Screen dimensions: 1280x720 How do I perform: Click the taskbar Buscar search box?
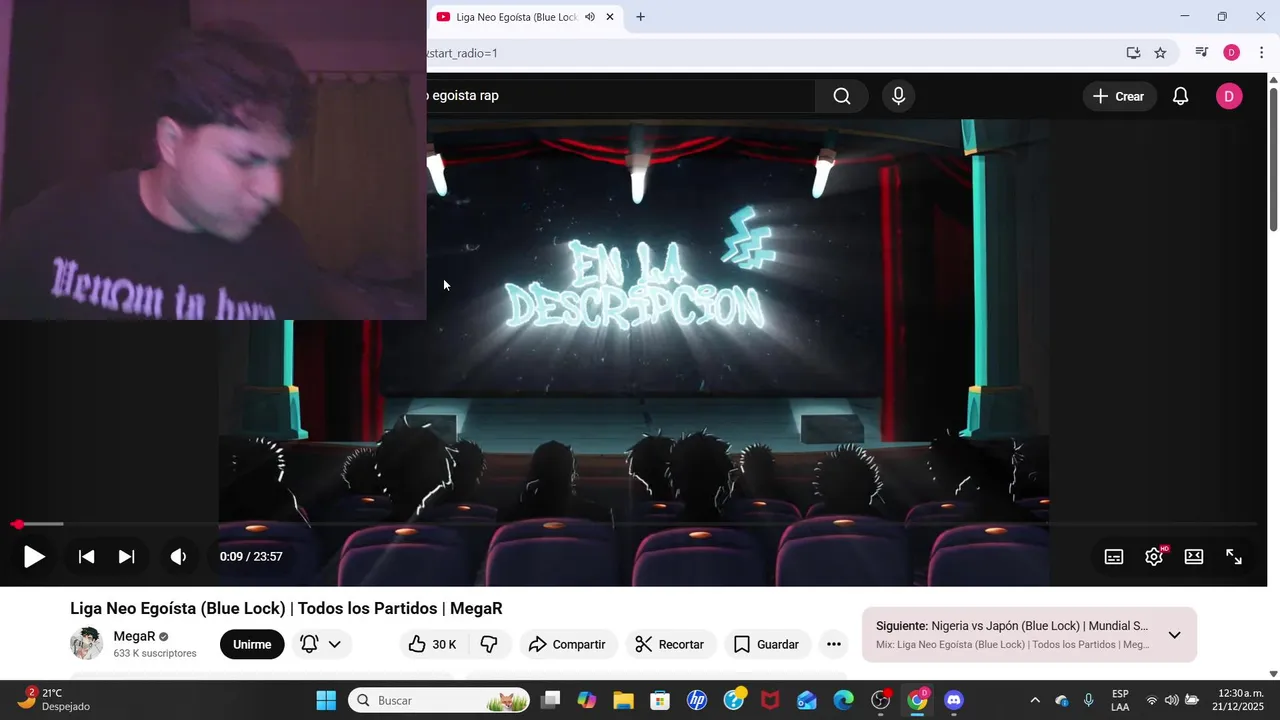click(x=440, y=700)
